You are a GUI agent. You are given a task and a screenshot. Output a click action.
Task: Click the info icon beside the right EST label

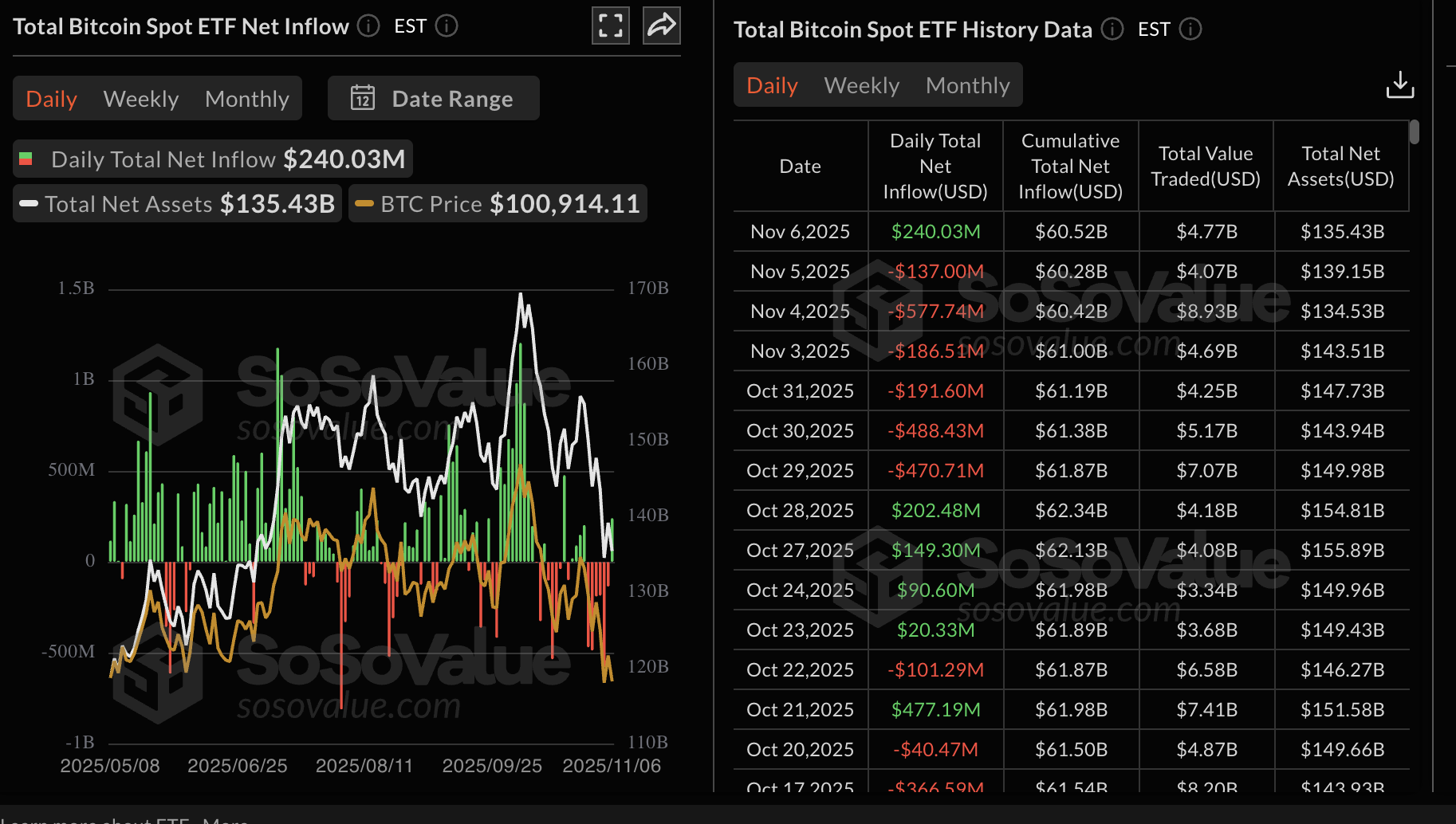[x=1190, y=29]
